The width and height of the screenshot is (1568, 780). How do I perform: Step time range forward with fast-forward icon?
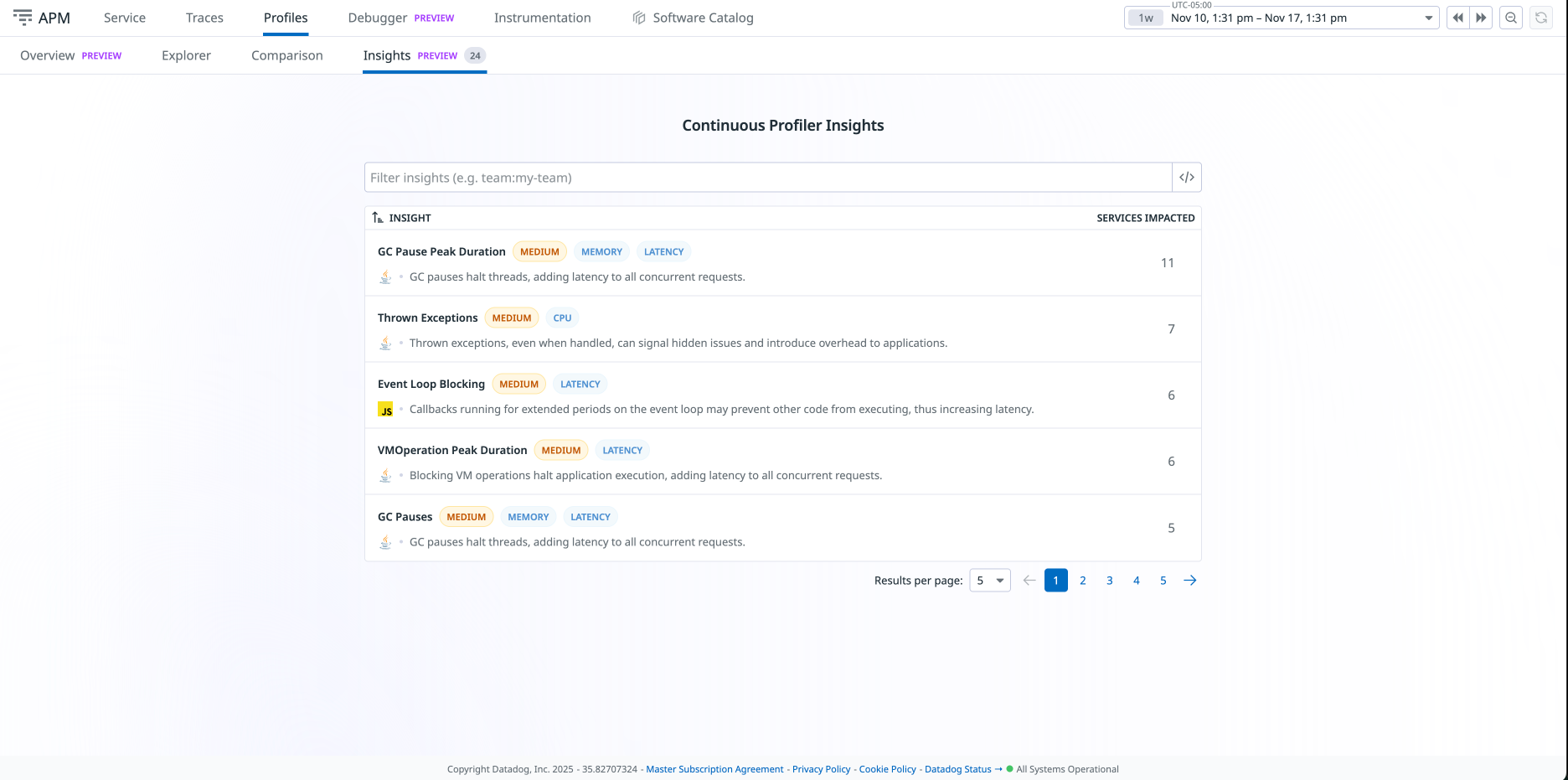point(1481,18)
